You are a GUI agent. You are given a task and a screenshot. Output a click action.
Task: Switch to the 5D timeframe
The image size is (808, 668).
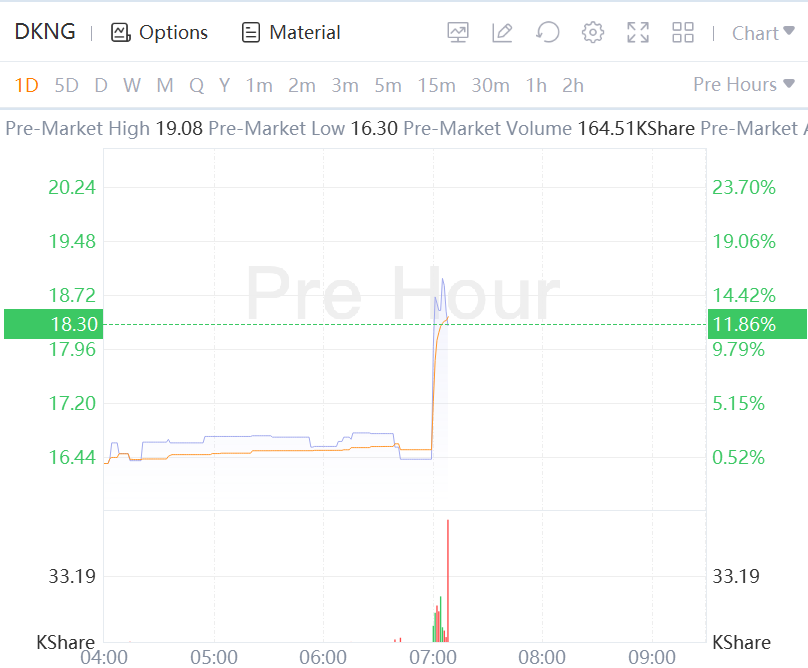click(66, 86)
